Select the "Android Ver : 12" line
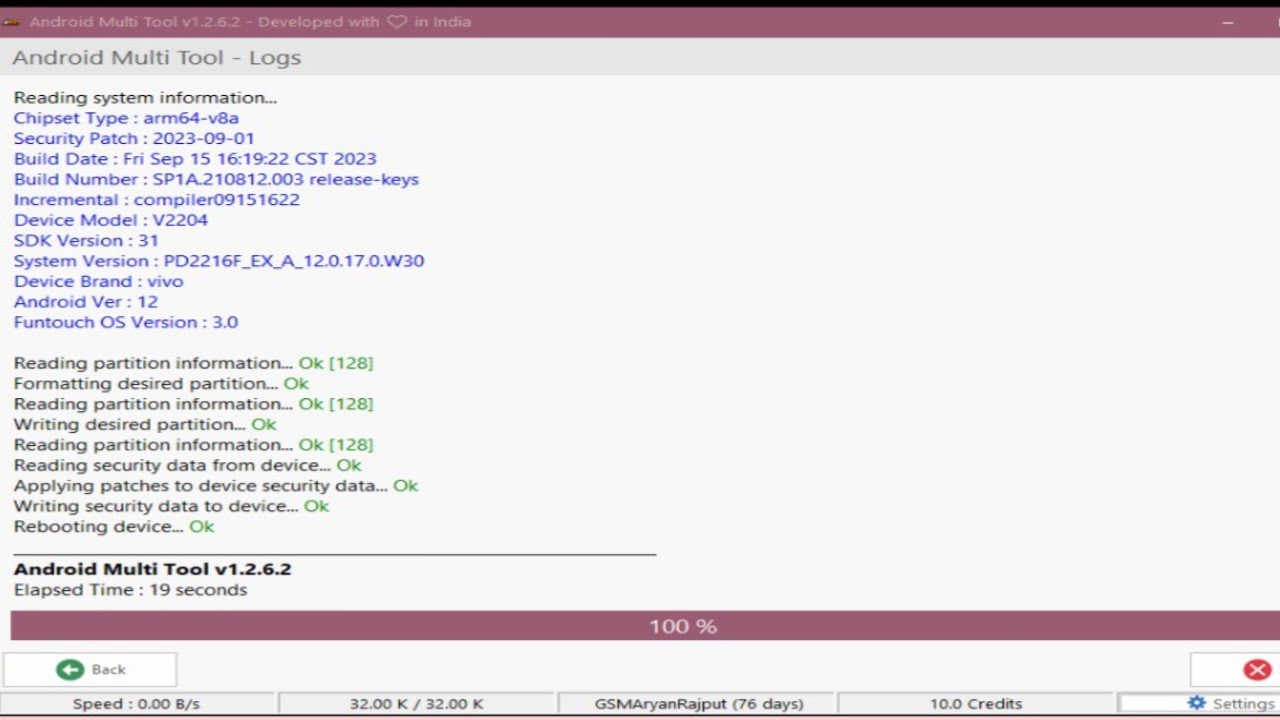1280x720 pixels. [86, 302]
